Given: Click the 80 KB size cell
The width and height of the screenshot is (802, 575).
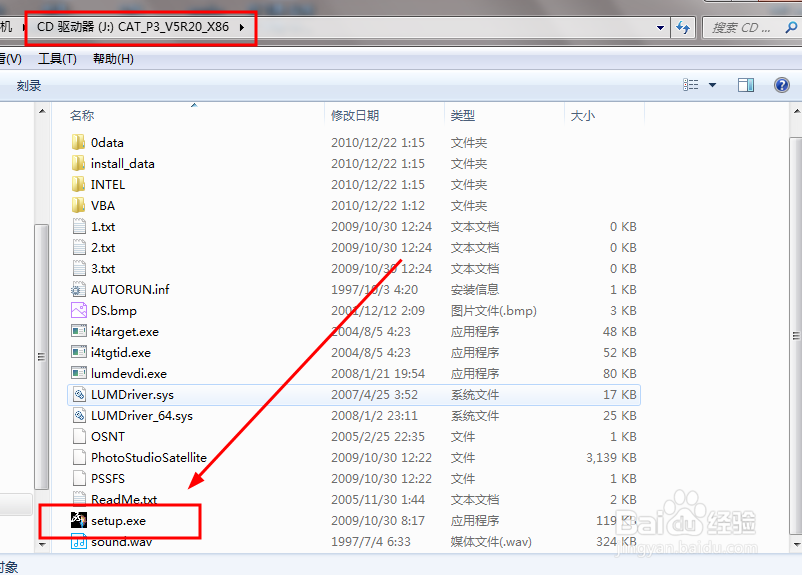Looking at the screenshot, I should [x=620, y=373].
